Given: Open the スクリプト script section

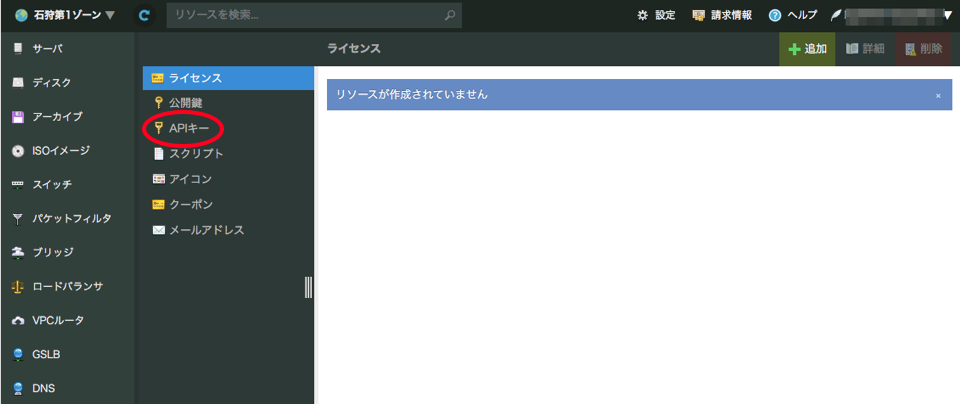Looking at the screenshot, I should click(196, 154).
